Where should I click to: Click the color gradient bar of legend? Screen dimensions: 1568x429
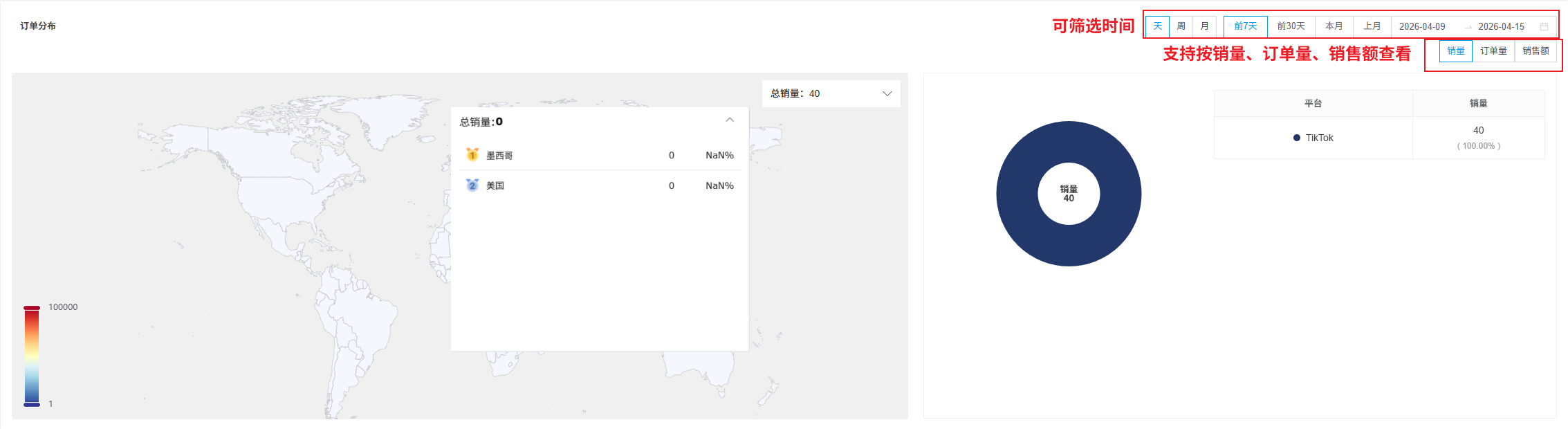click(x=32, y=356)
